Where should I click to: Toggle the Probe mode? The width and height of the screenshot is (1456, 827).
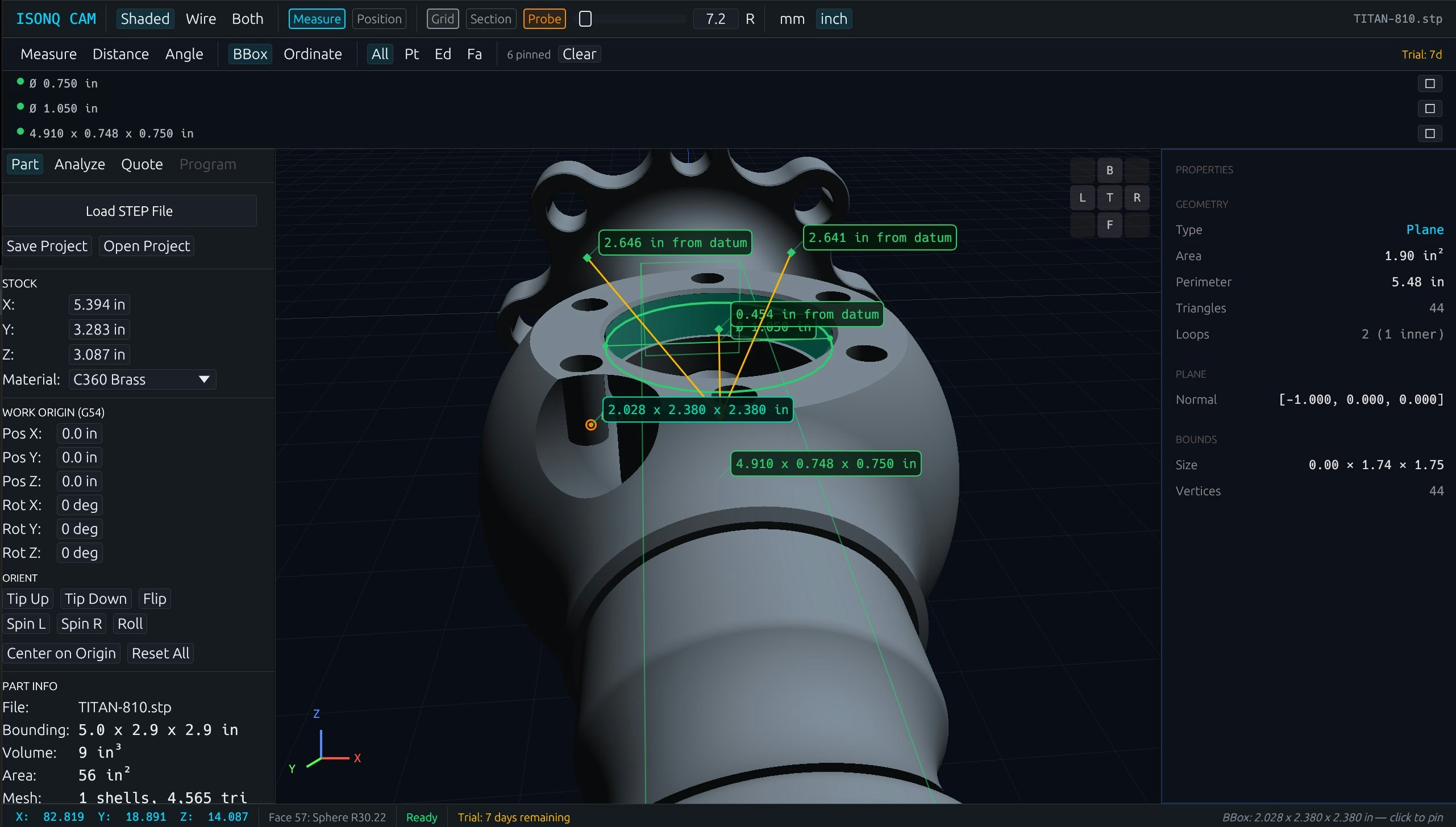point(544,19)
